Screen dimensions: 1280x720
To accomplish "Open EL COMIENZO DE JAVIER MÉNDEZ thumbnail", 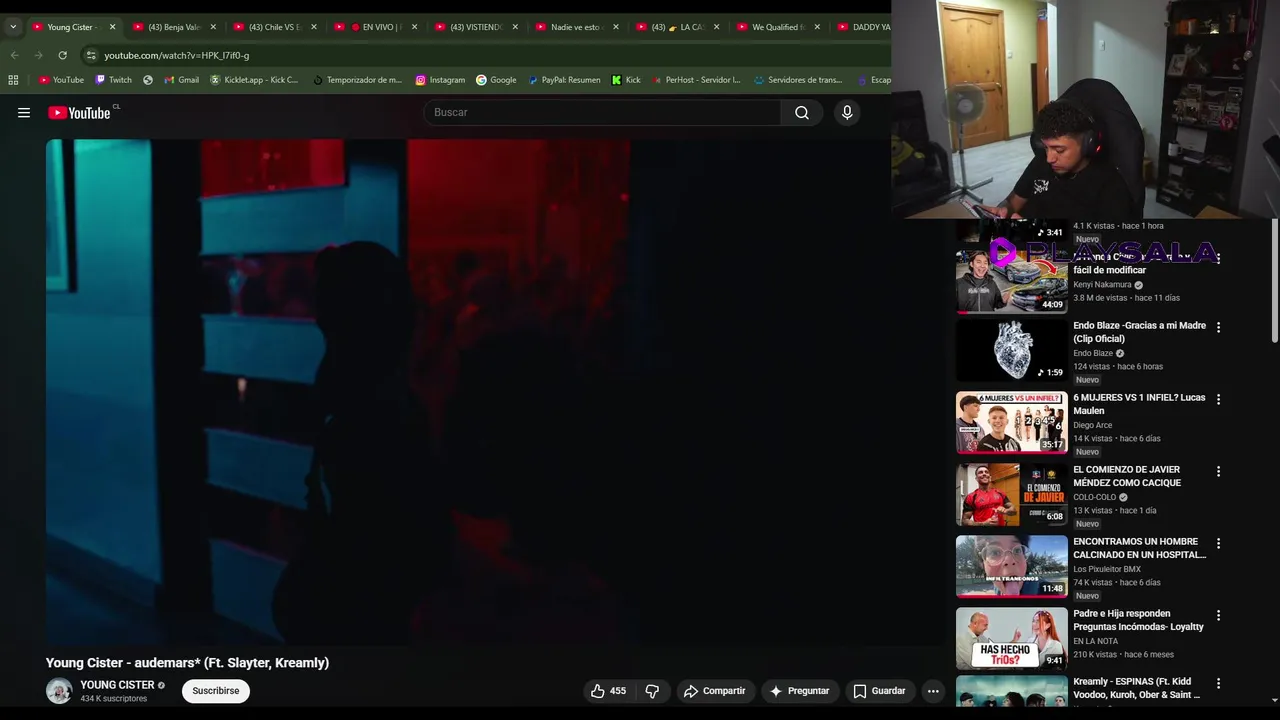I will coord(1011,495).
